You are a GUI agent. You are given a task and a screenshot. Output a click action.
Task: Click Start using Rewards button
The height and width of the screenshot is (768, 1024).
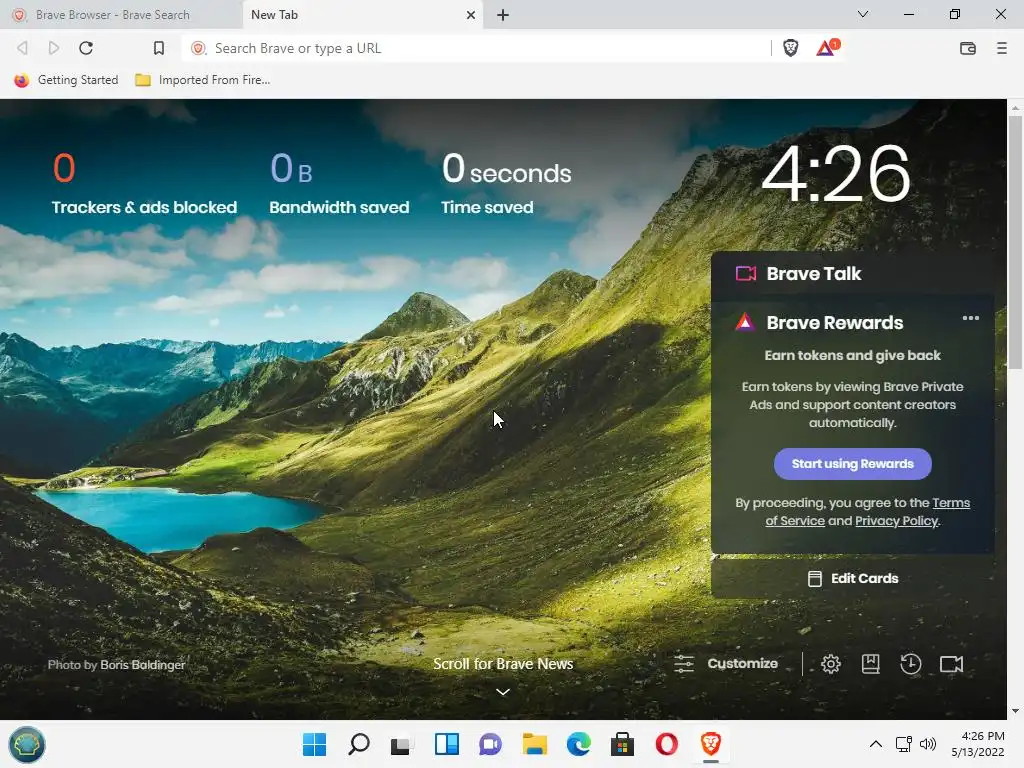pos(853,464)
